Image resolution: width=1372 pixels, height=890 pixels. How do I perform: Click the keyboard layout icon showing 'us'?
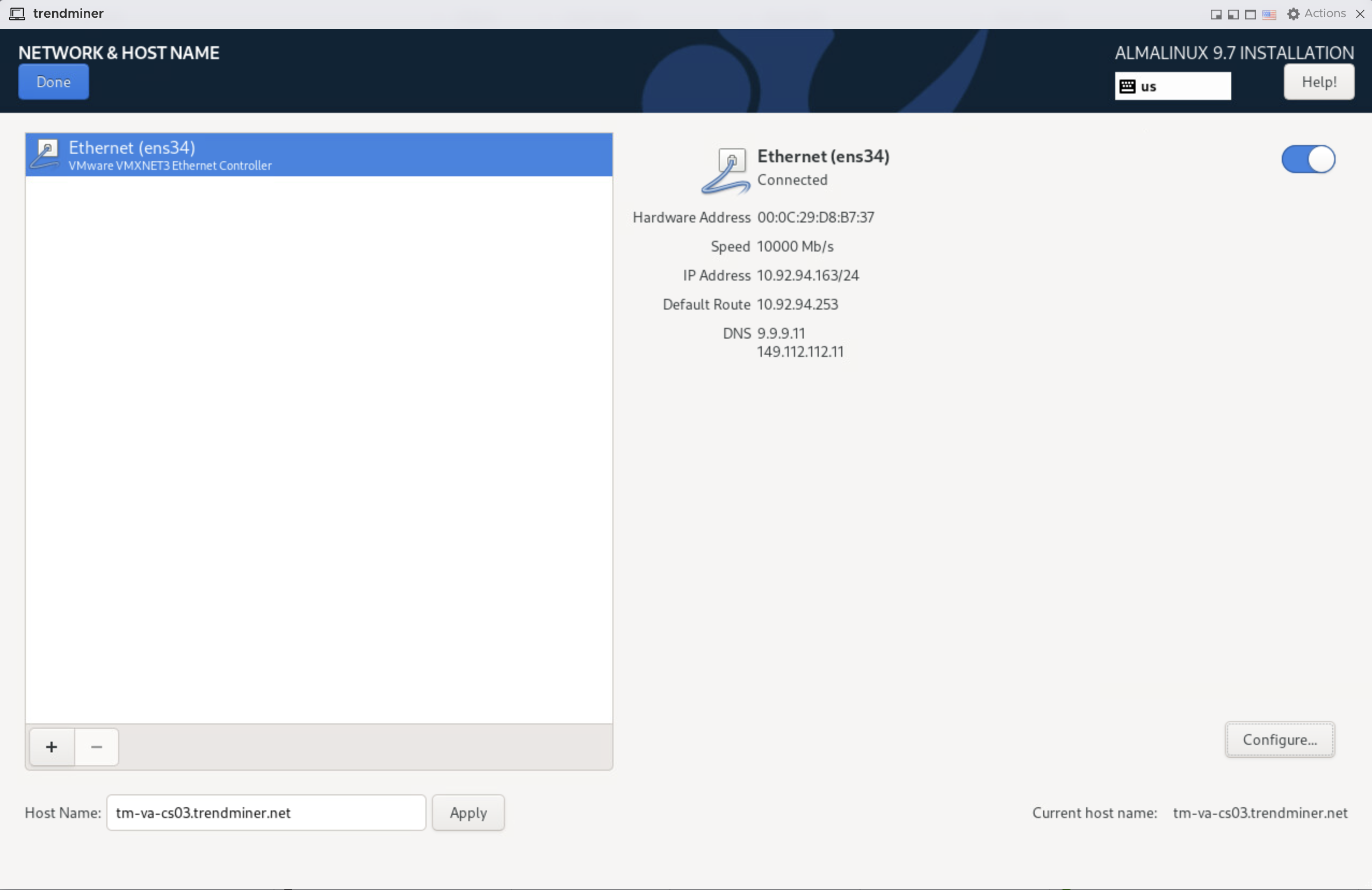[1128, 85]
